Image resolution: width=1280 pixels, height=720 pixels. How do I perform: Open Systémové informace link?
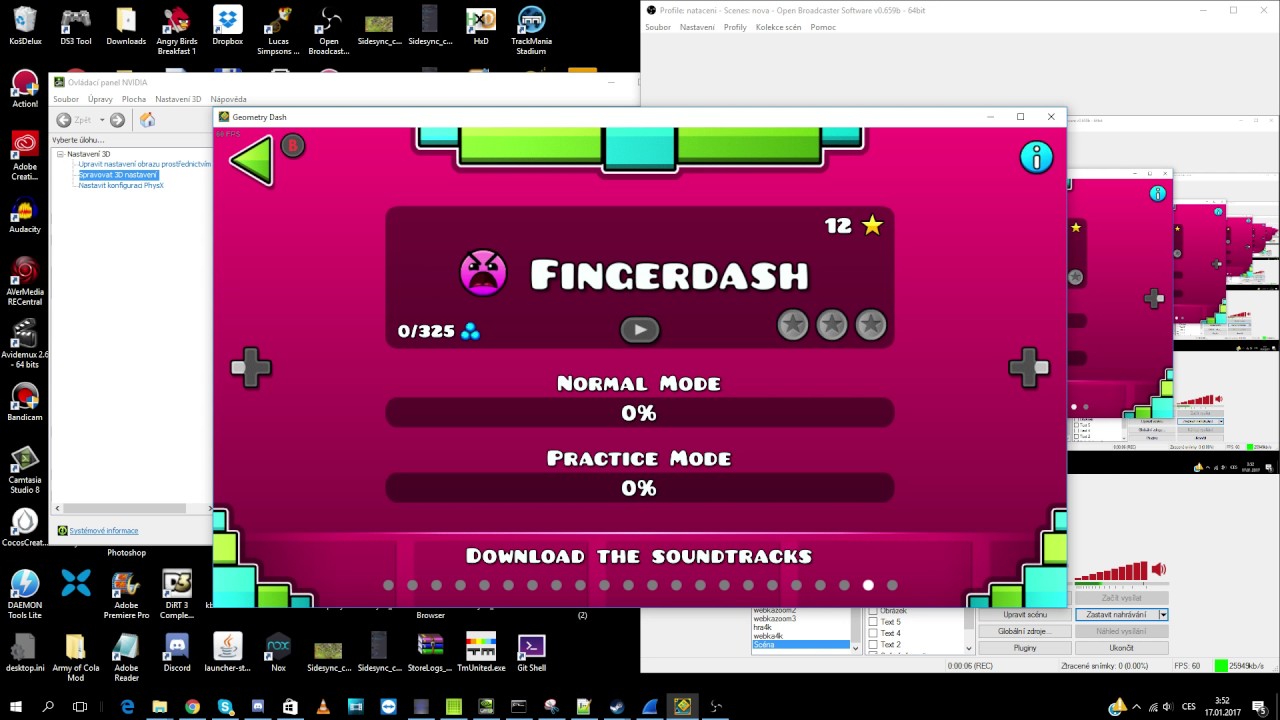pos(104,531)
